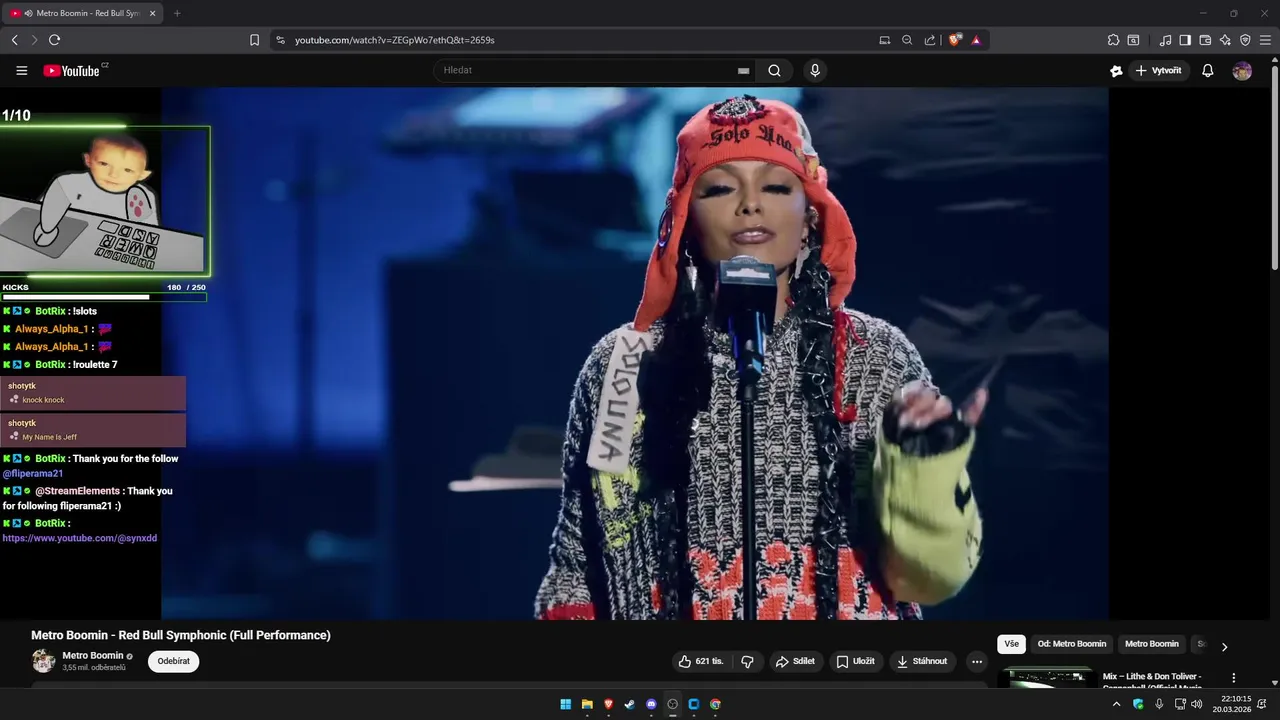1280x720 pixels.
Task: Select the Metro Boomin browser tab
Action: click(80, 14)
